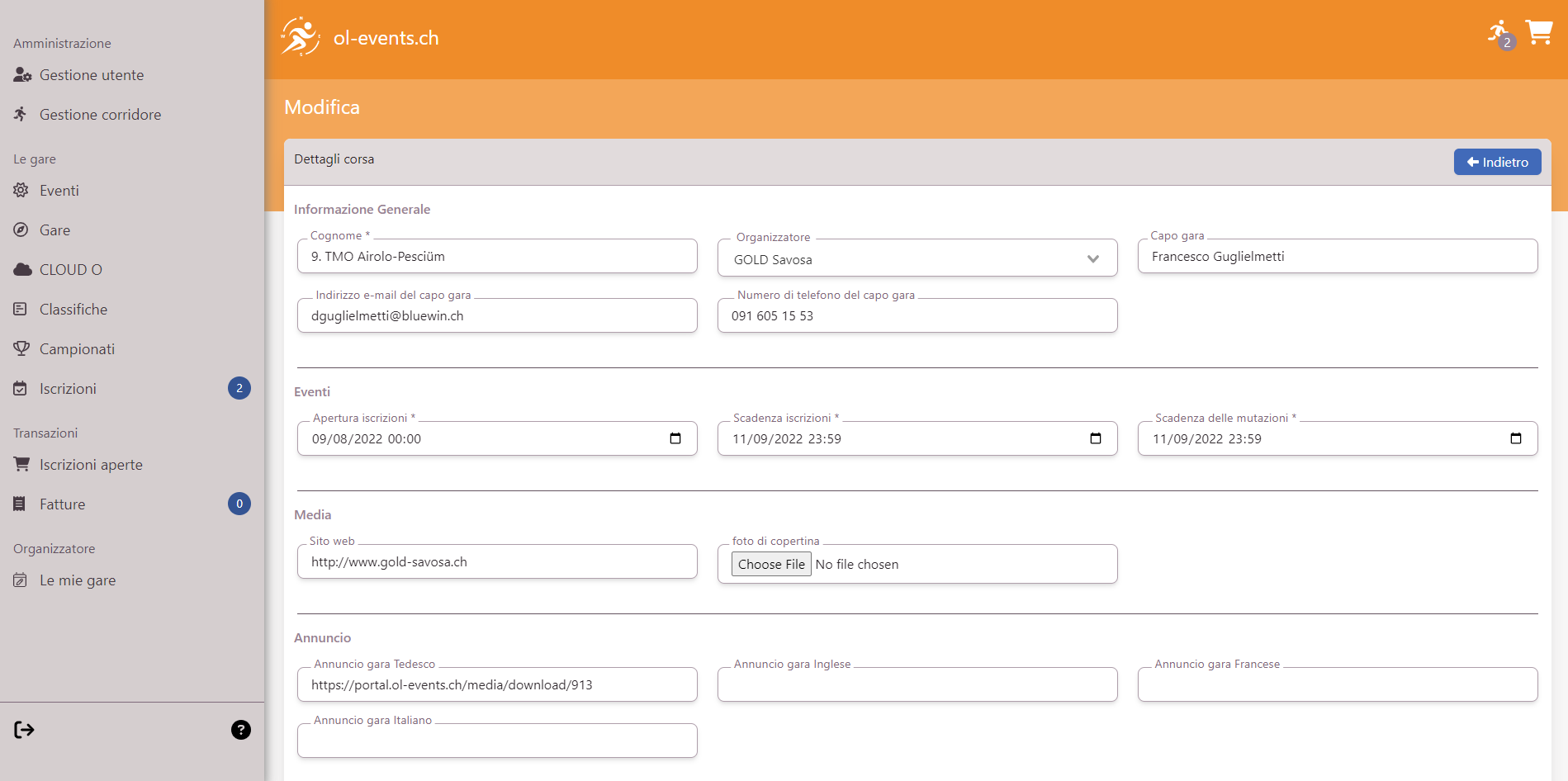Click the Campionati trophy icon
The width and height of the screenshot is (1568, 781).
coord(21,348)
